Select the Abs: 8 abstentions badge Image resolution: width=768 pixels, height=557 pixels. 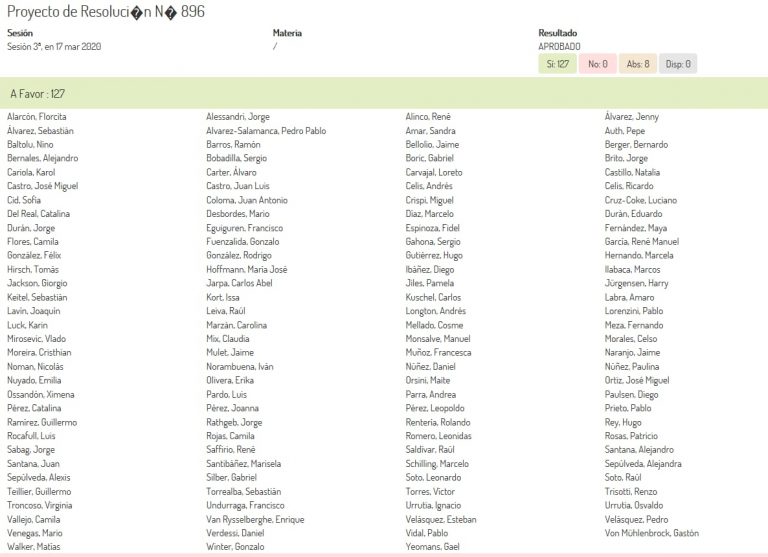637,64
